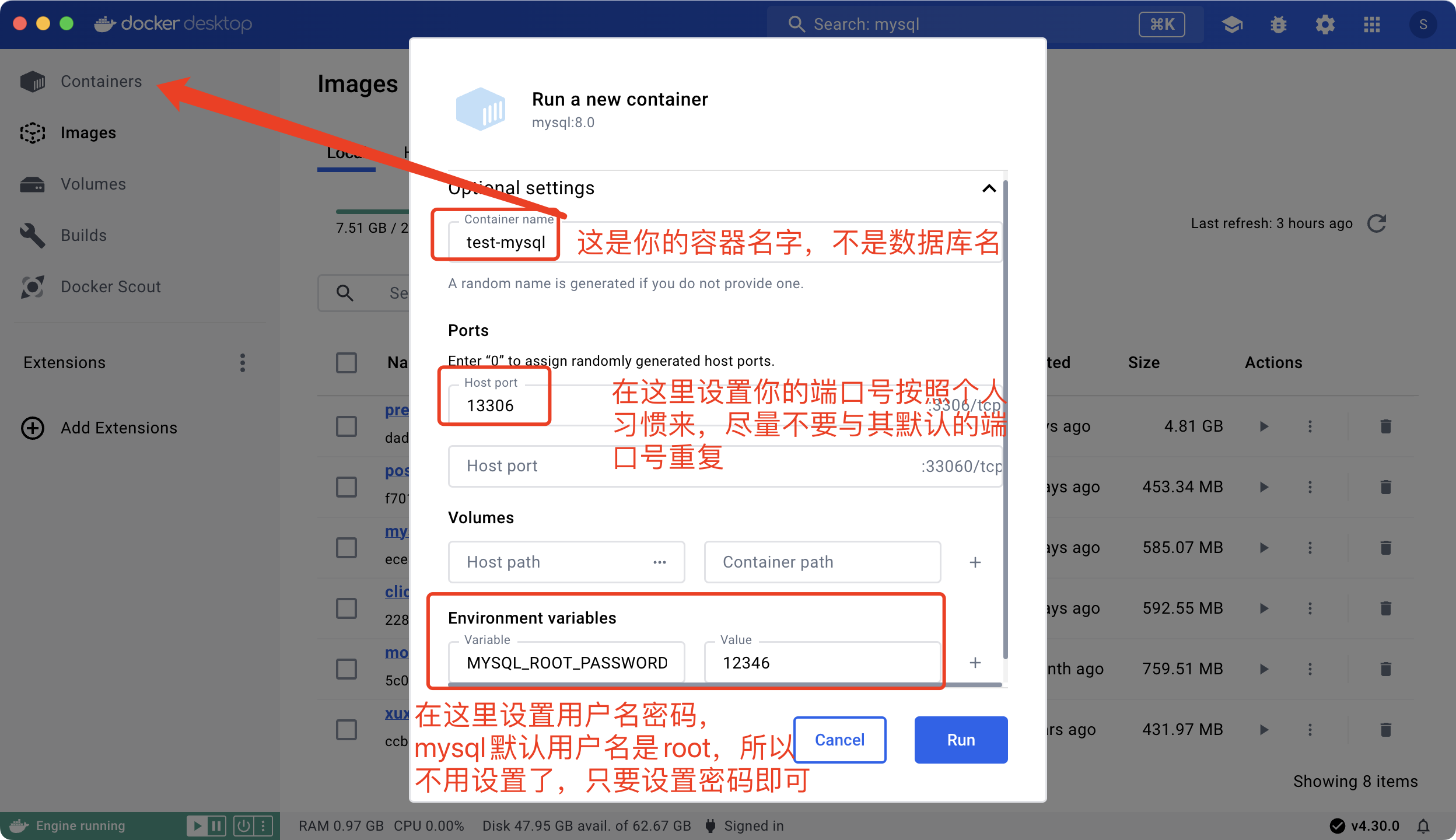The image size is (1456, 840).
Task: Open Volumes in the sidebar
Action: pos(93,184)
